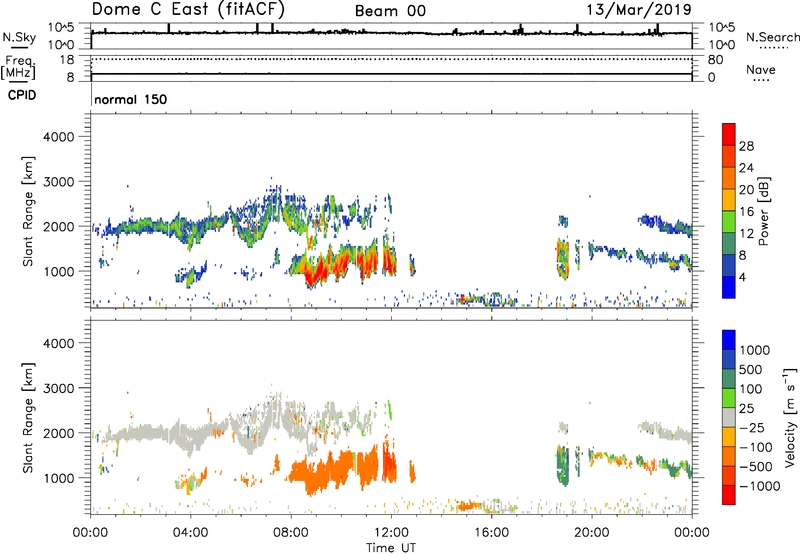Click the 'CPID' row label
The image size is (800, 554).
22,95
